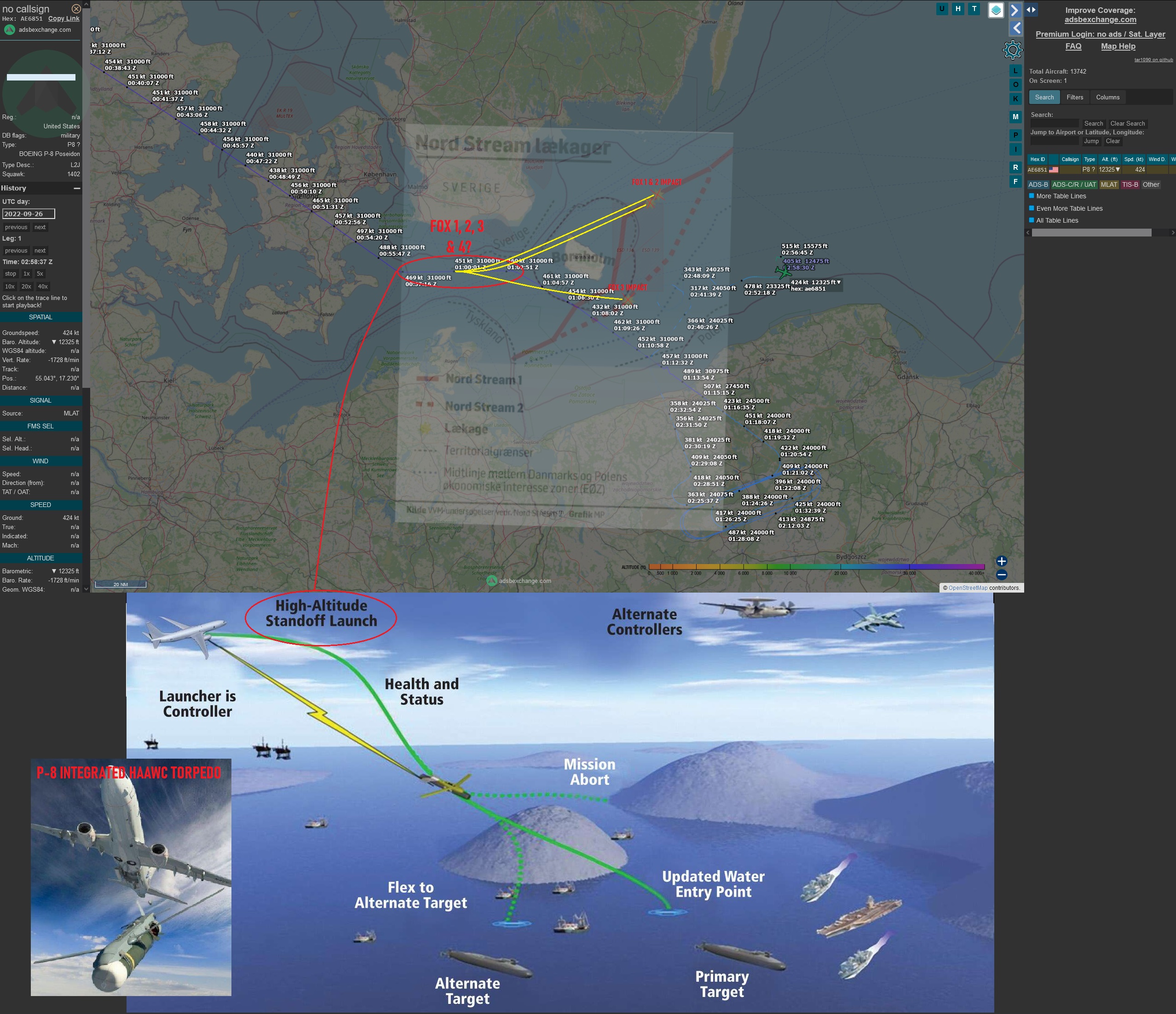
Task: Click the Jump button
Action: click(x=1091, y=141)
